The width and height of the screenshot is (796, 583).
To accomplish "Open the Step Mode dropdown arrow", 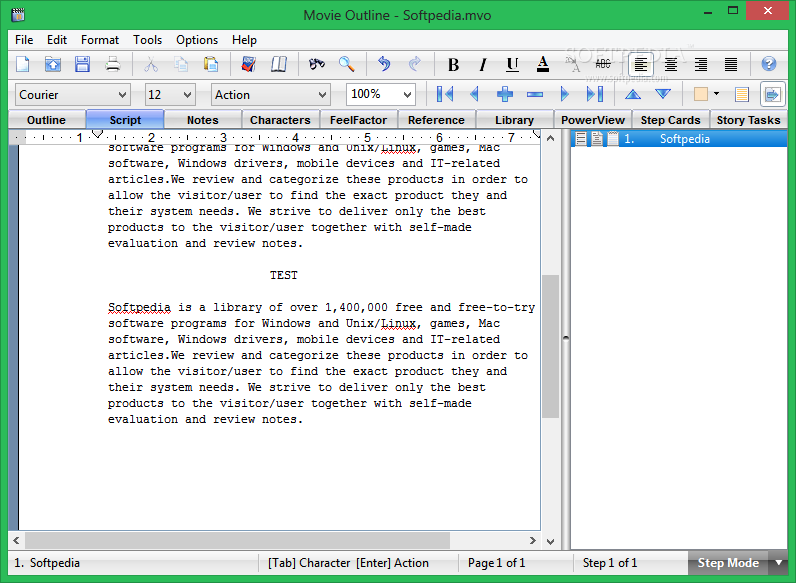I will (x=779, y=563).
